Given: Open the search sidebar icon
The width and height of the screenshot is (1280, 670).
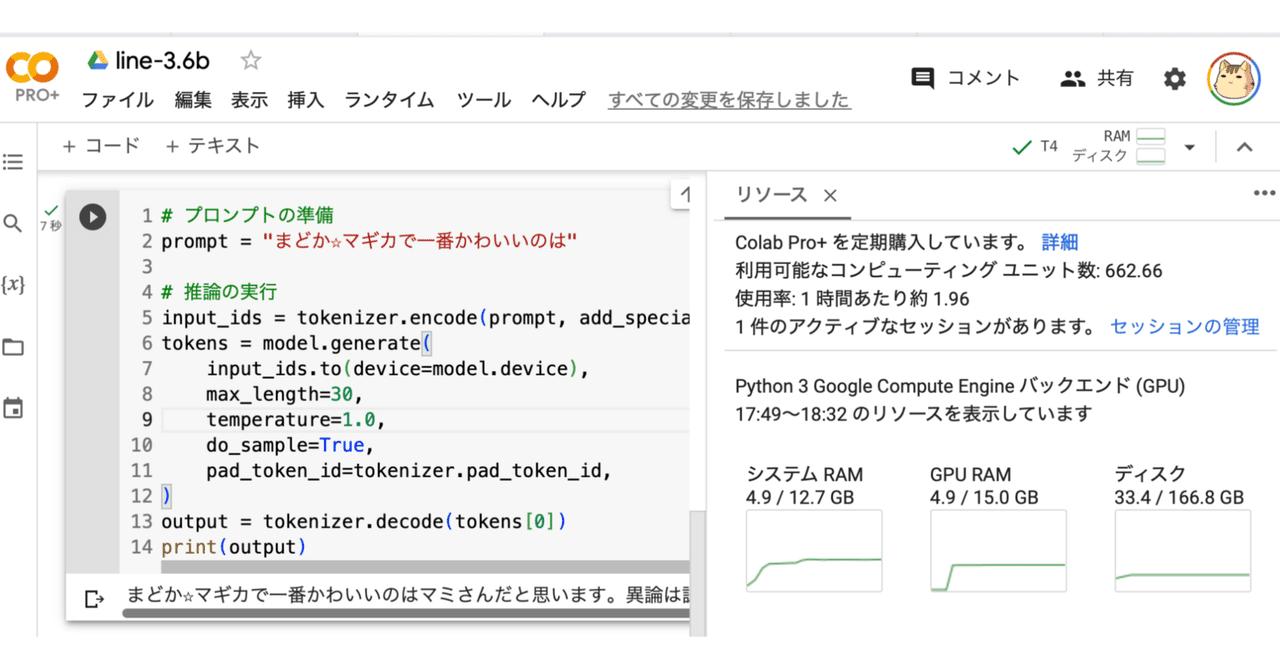Looking at the screenshot, I should tap(13, 223).
